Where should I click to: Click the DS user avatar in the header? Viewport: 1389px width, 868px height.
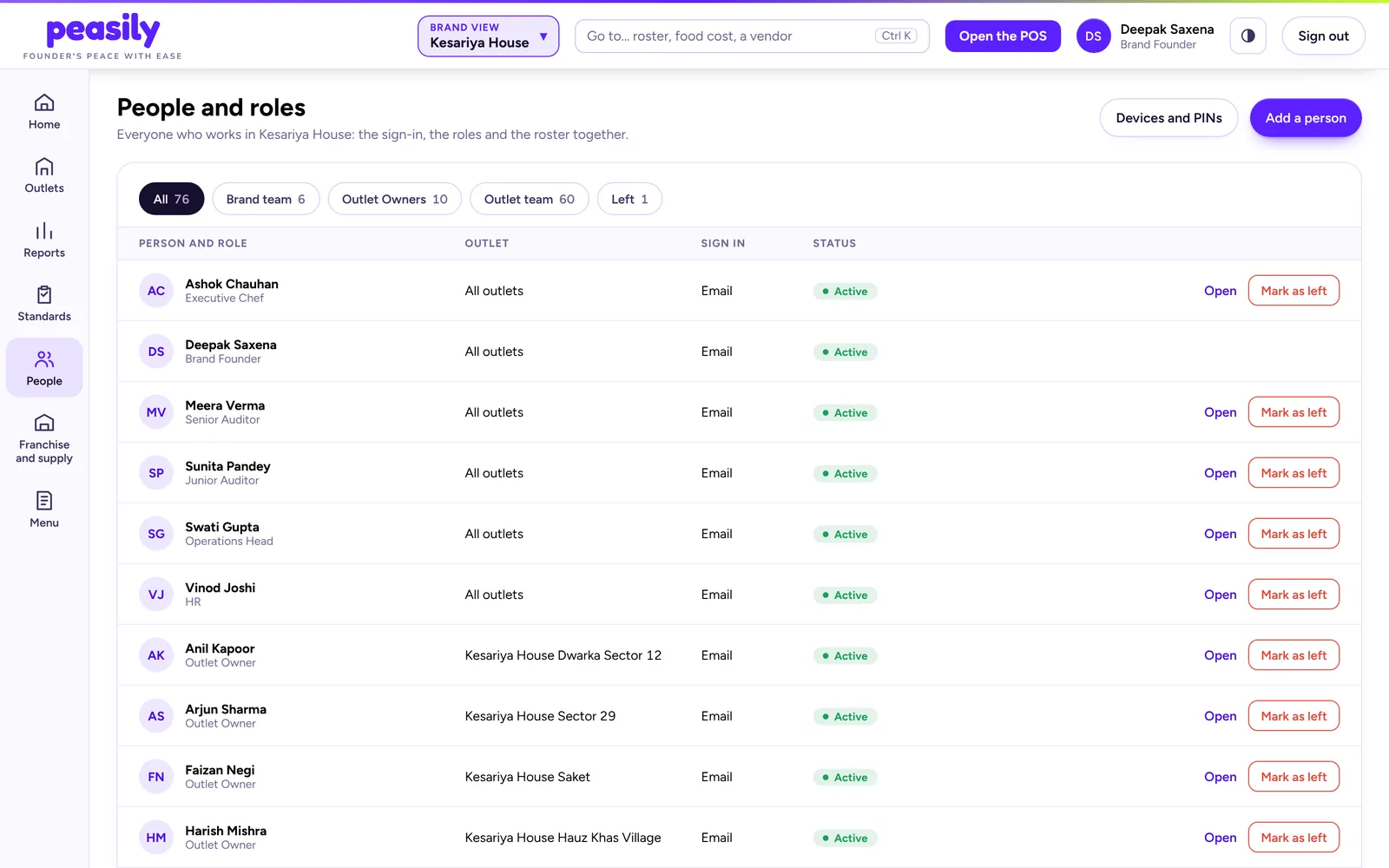(1093, 36)
